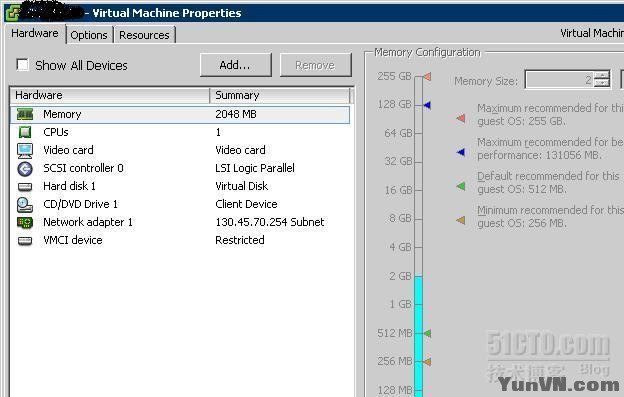Click the 2048 MB summary value
Viewport: 624px width, 397px height.
point(236,115)
